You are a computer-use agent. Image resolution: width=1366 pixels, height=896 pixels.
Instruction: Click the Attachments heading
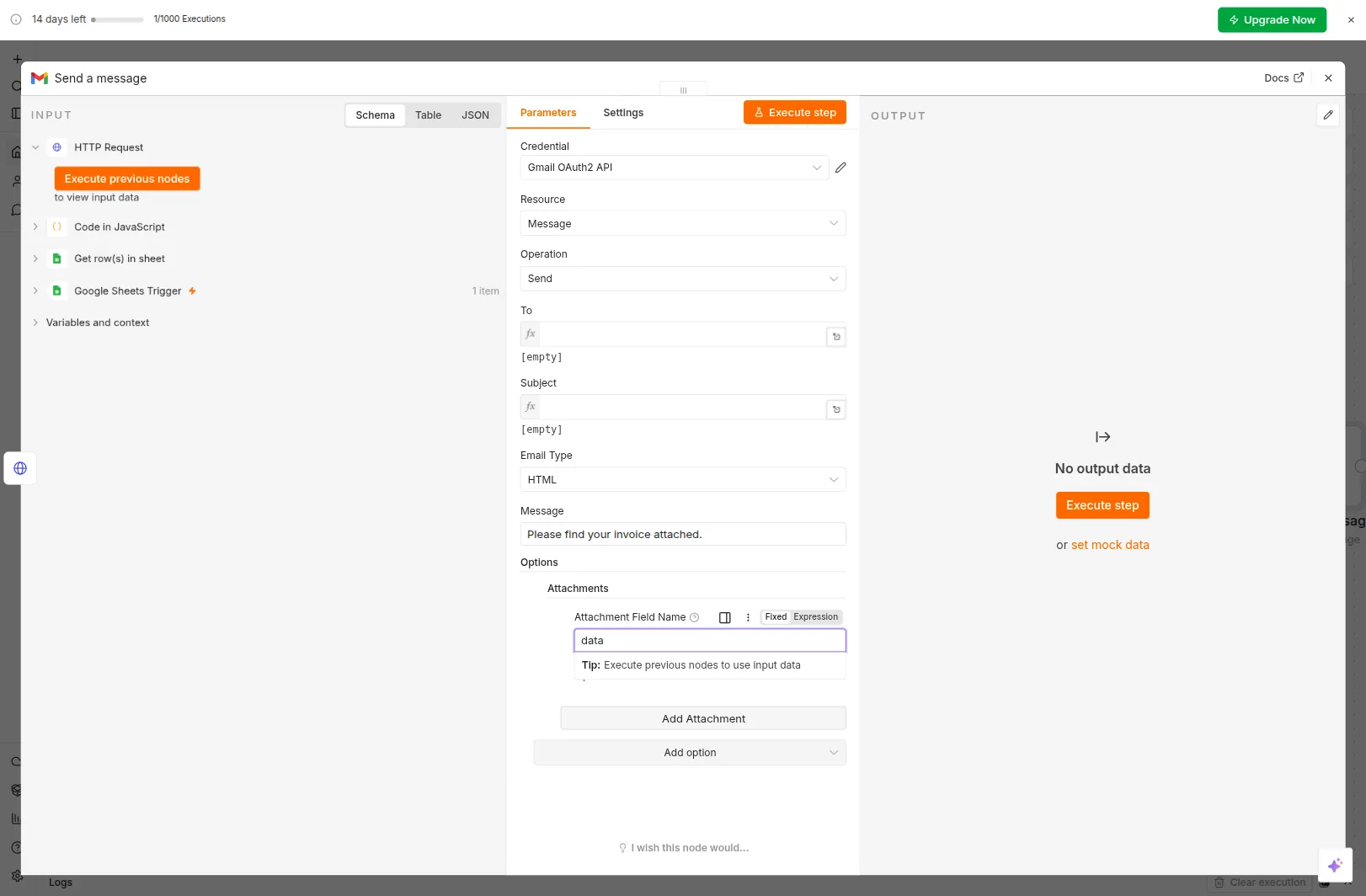point(578,589)
